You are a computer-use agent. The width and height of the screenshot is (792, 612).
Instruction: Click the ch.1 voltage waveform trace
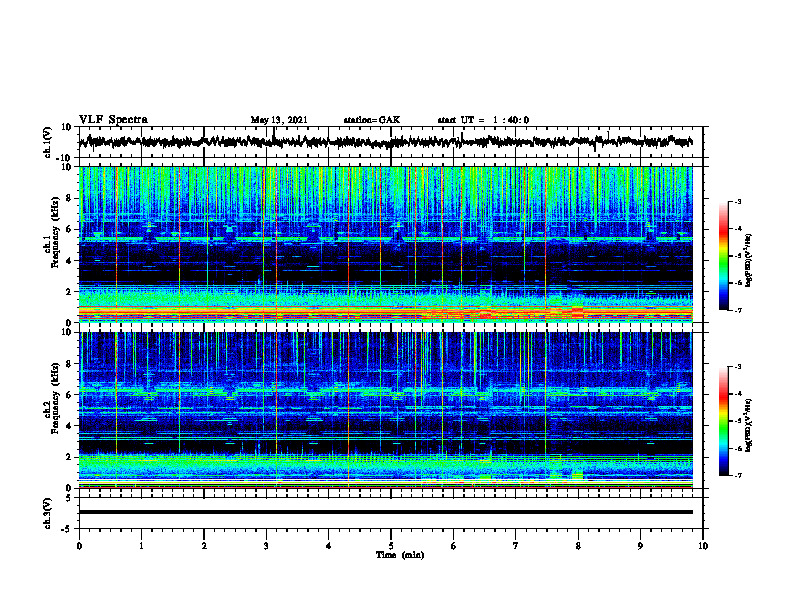pos(385,142)
